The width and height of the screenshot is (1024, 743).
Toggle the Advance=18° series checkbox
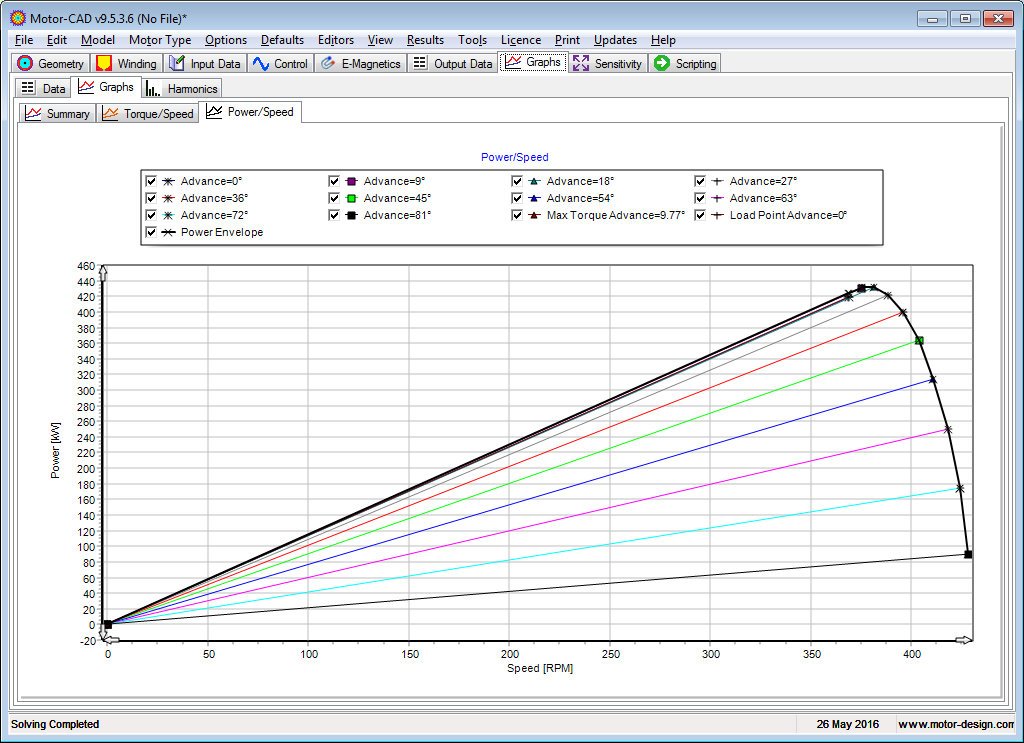tap(517, 181)
